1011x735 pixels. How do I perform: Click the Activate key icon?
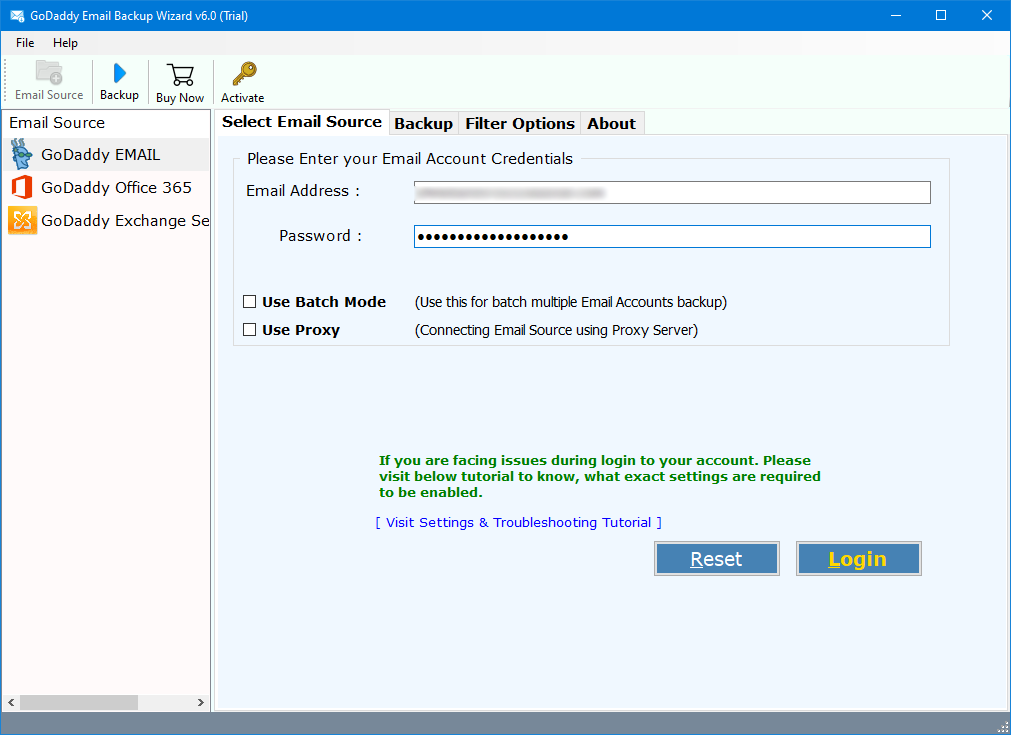[244, 74]
